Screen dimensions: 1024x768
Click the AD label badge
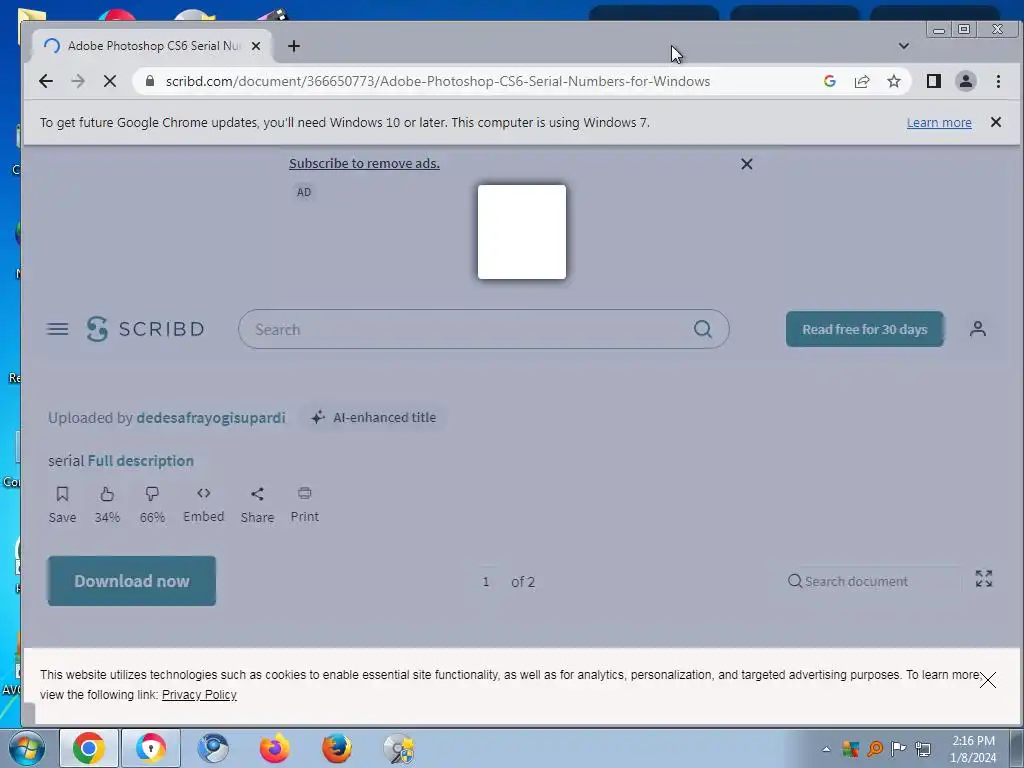coord(304,192)
